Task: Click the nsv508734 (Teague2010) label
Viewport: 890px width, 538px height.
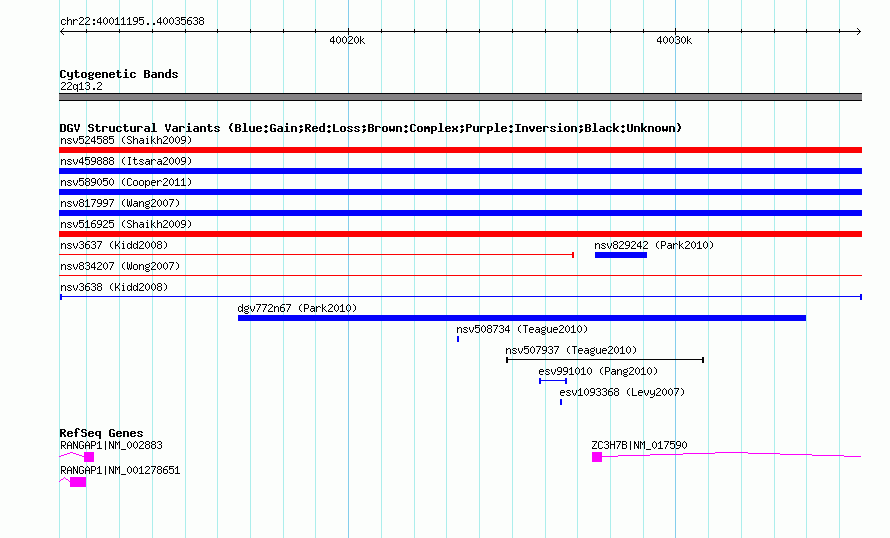Action: 522,329
